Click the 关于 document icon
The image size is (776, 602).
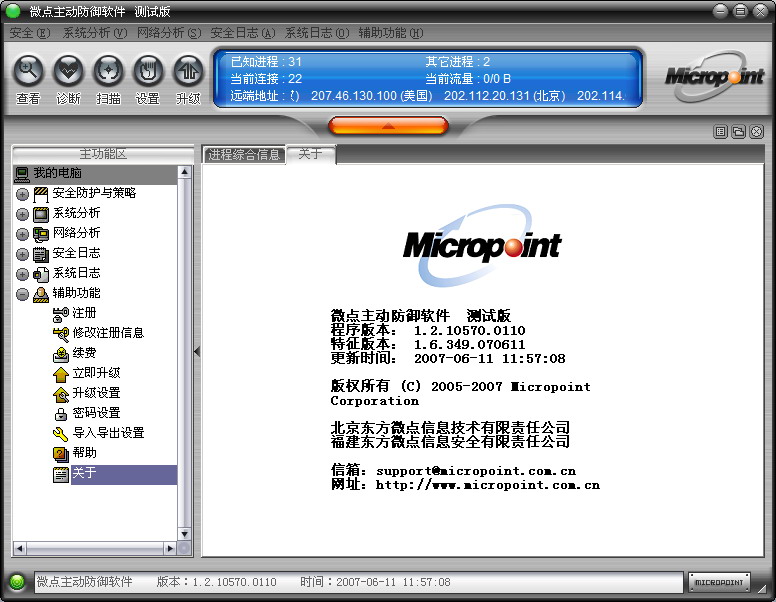pos(60,474)
